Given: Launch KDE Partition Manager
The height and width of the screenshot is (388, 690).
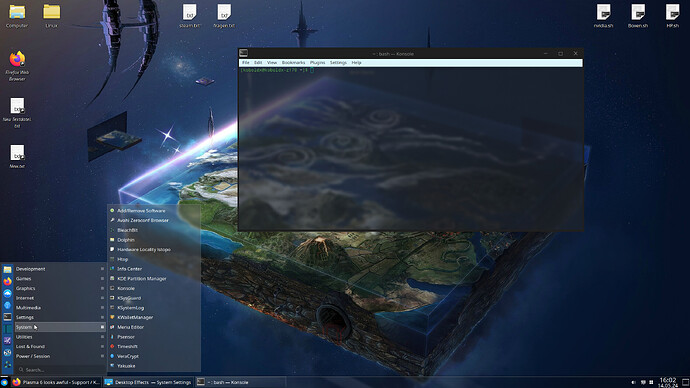Looking at the screenshot, I should coord(154,278).
